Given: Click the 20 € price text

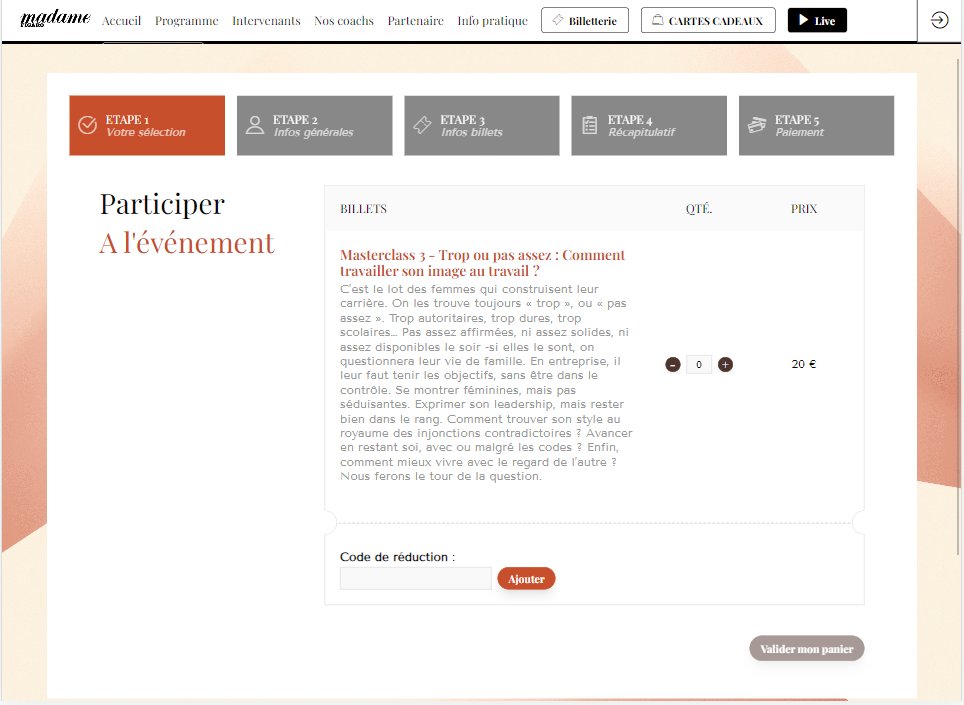Looking at the screenshot, I should [804, 364].
